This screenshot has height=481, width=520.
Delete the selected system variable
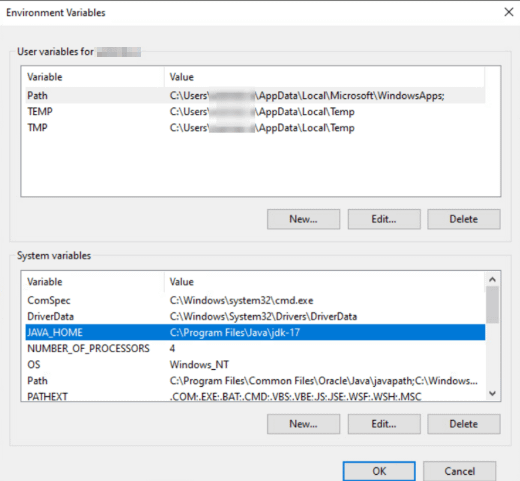tap(464, 424)
